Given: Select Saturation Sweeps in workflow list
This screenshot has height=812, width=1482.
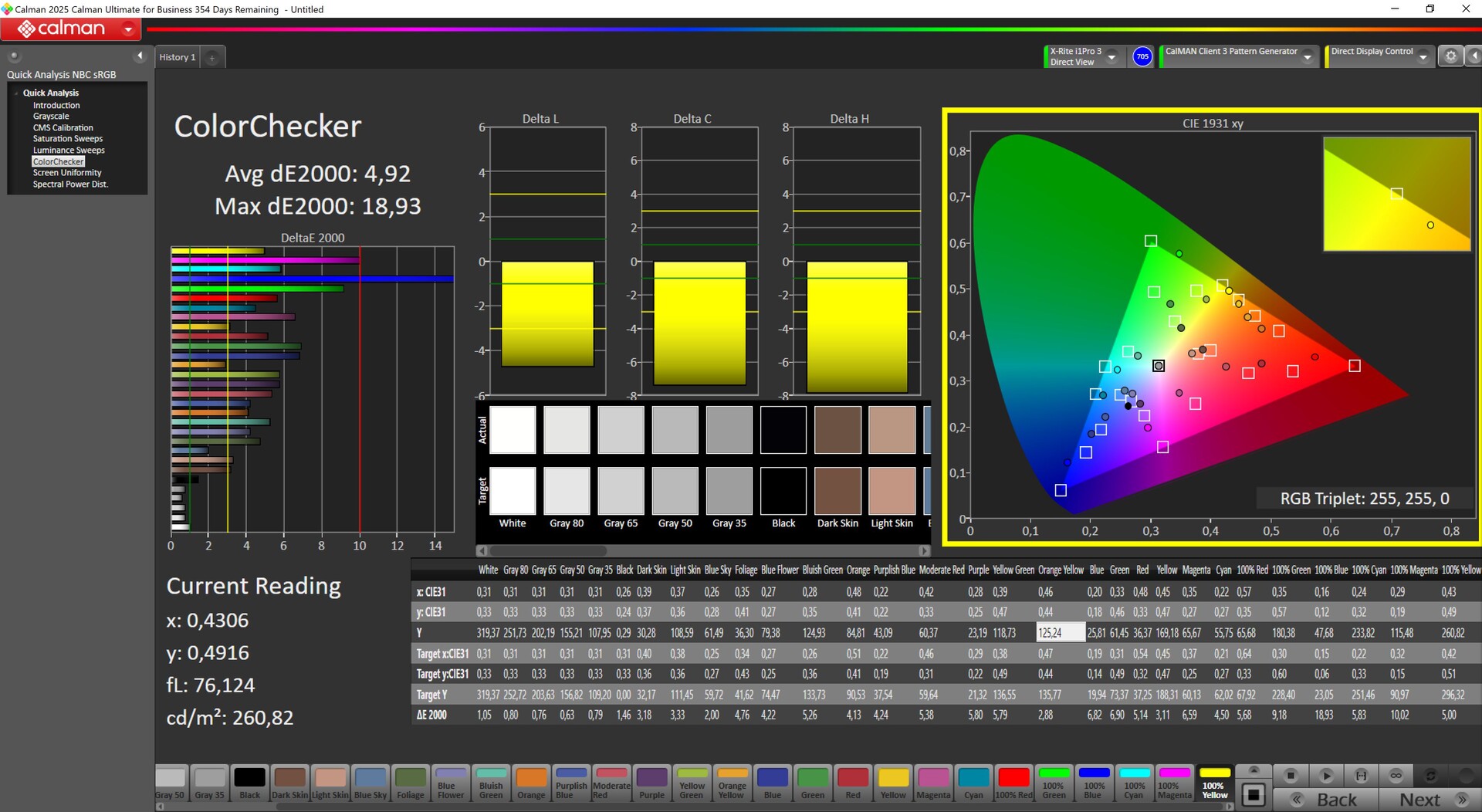Looking at the screenshot, I should (x=67, y=139).
